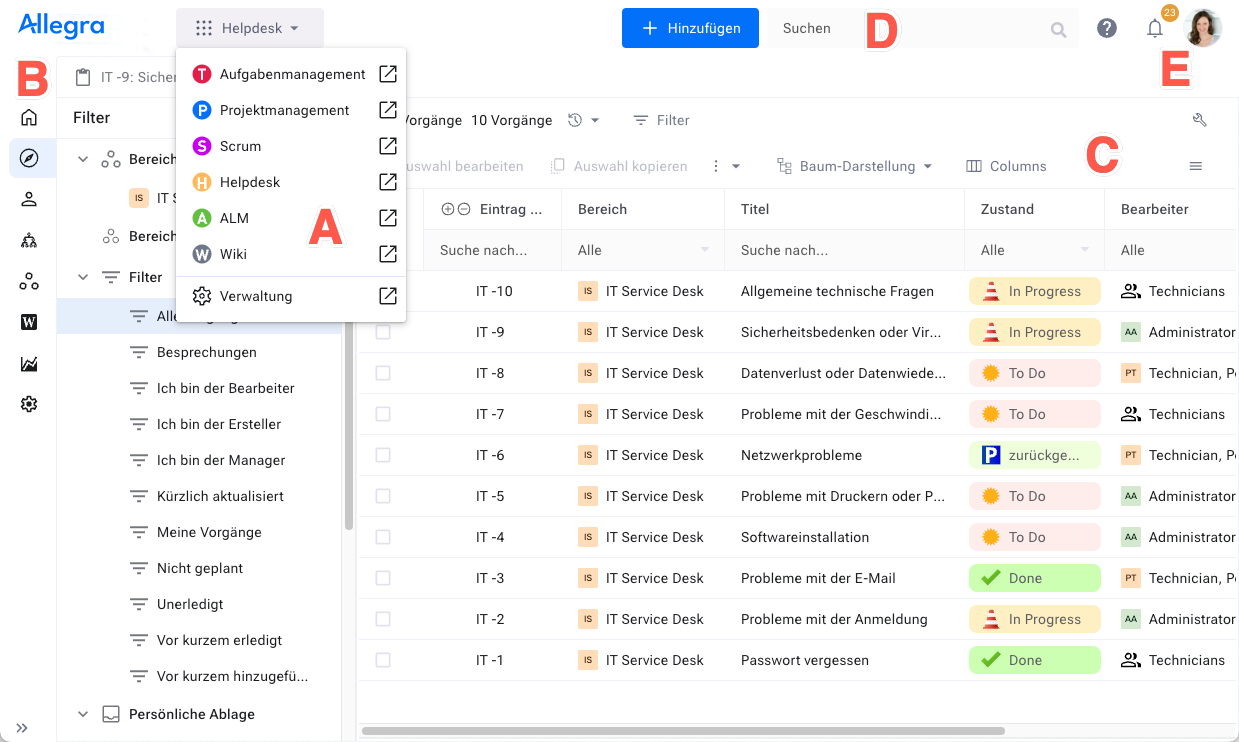
Task: Click the wrench icon above the table
Action: [1200, 120]
